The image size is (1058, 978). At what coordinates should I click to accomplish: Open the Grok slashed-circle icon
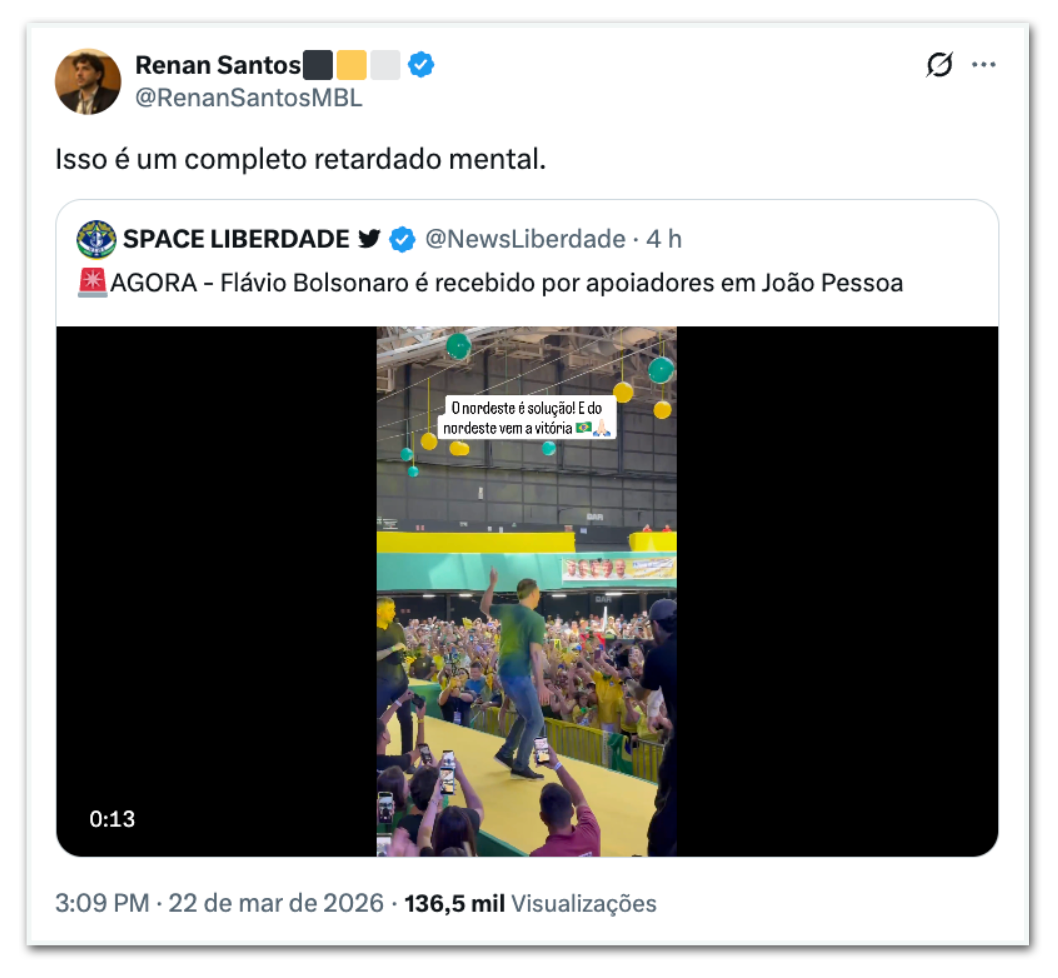(939, 65)
